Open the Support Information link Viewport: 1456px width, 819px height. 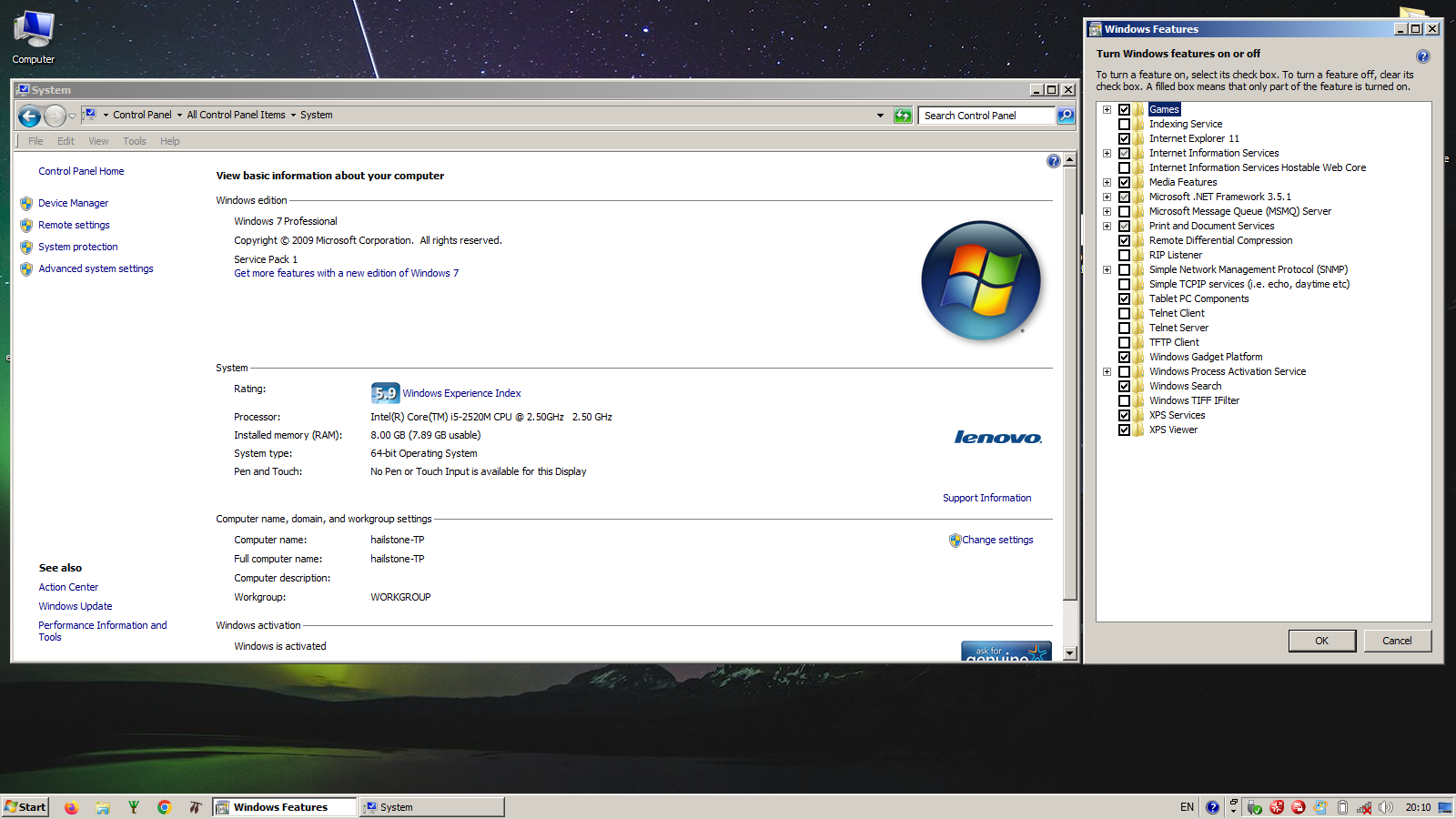point(986,498)
